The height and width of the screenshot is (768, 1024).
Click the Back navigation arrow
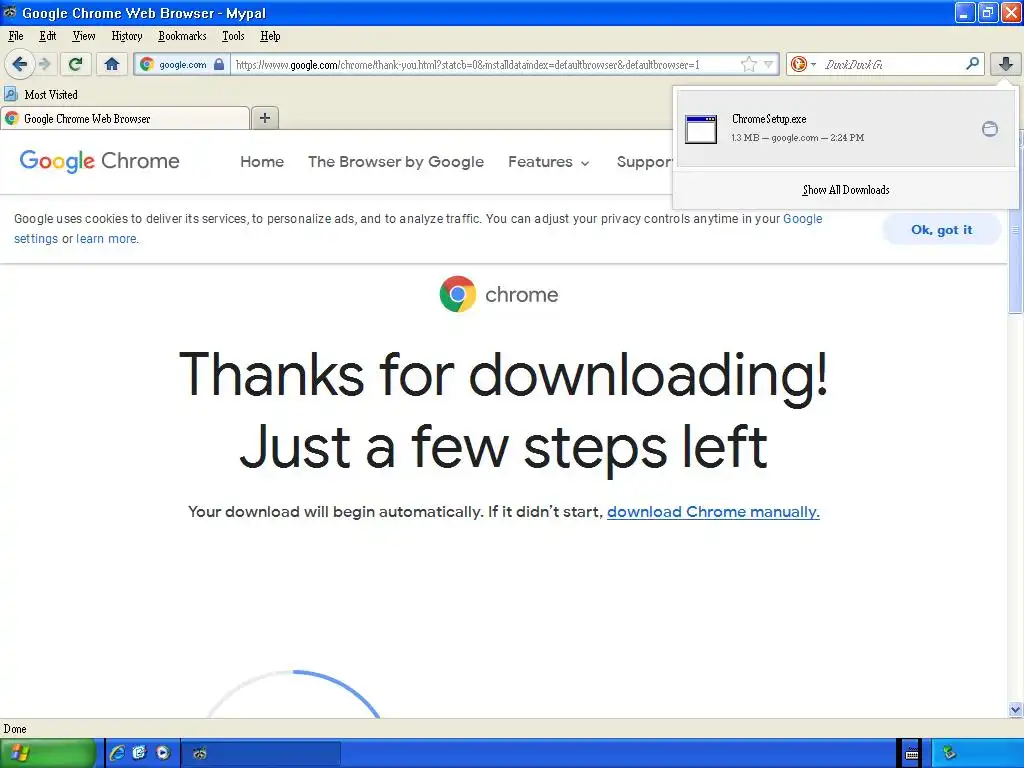[x=20, y=64]
